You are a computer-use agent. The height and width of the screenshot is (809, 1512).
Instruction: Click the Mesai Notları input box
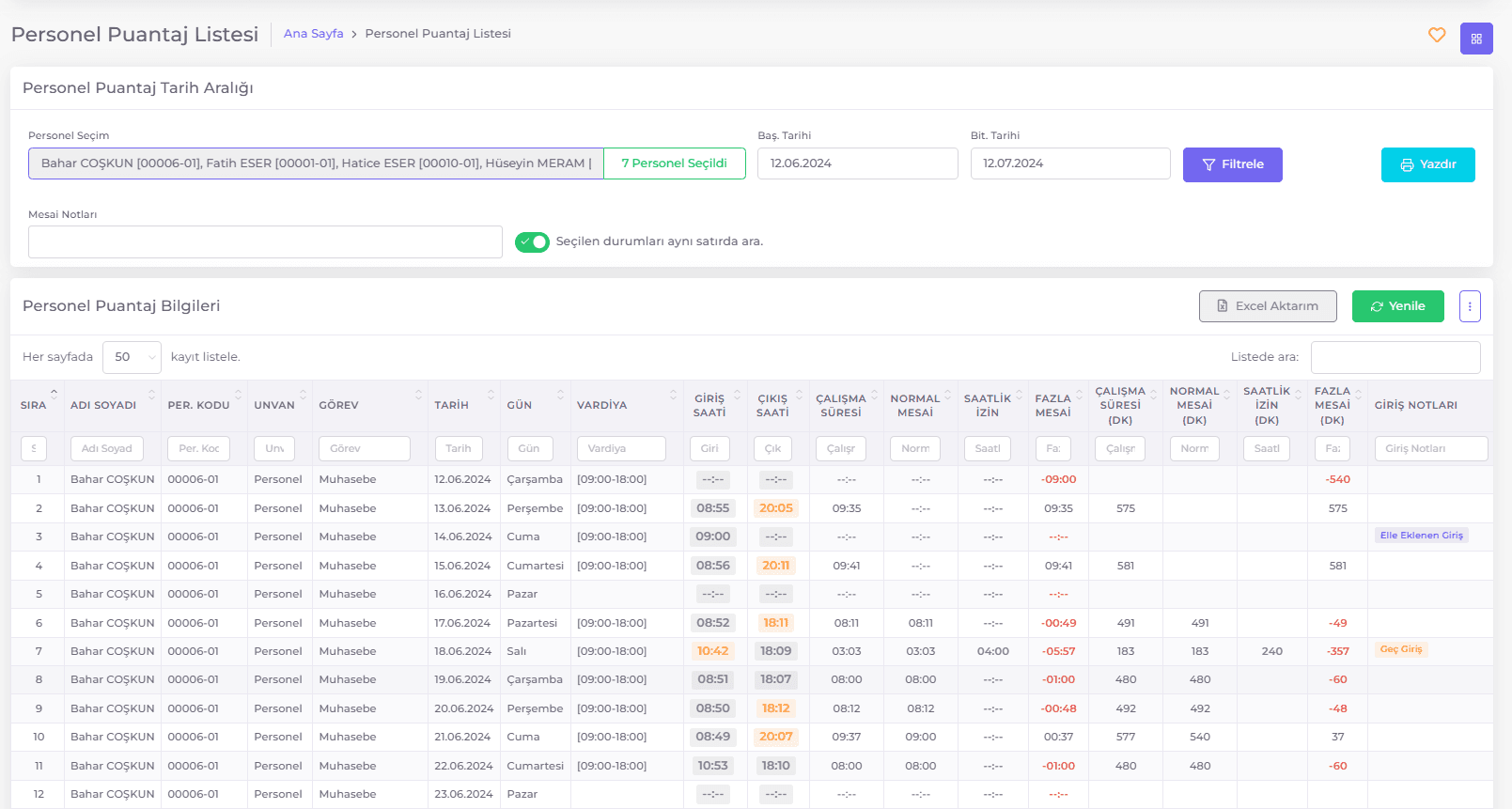click(265, 241)
